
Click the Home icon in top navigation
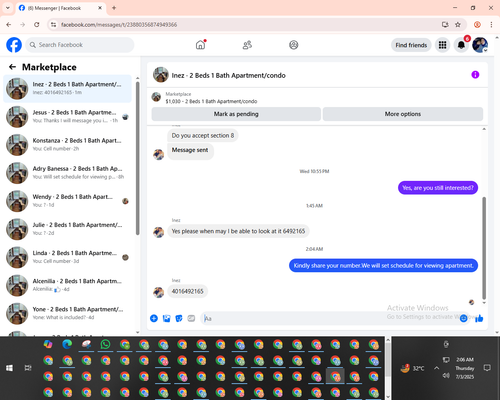coord(200,45)
